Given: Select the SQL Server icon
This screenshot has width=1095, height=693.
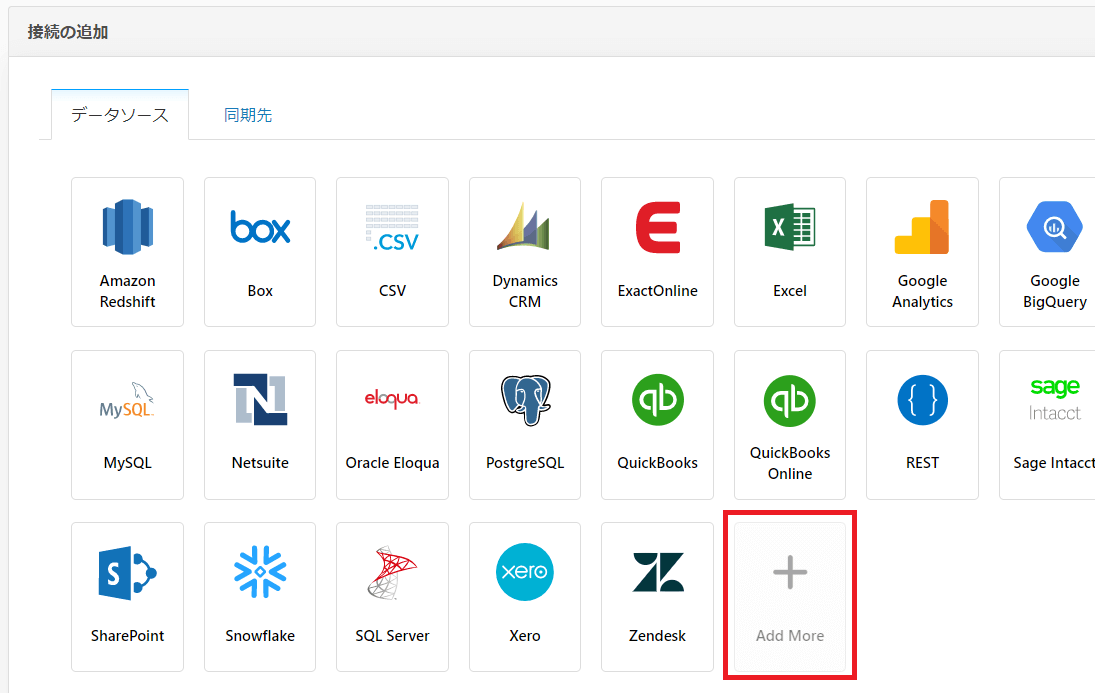Looking at the screenshot, I should pos(392,573).
